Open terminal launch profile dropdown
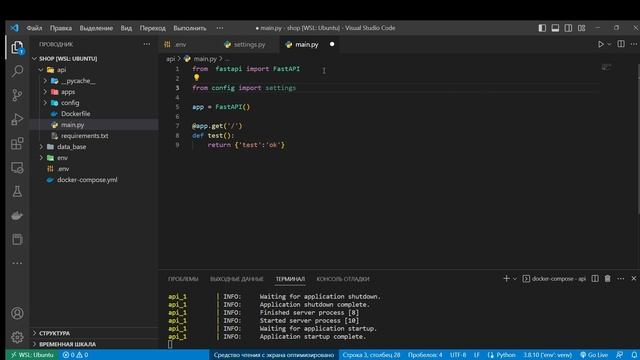The image size is (640, 360). 515,278
